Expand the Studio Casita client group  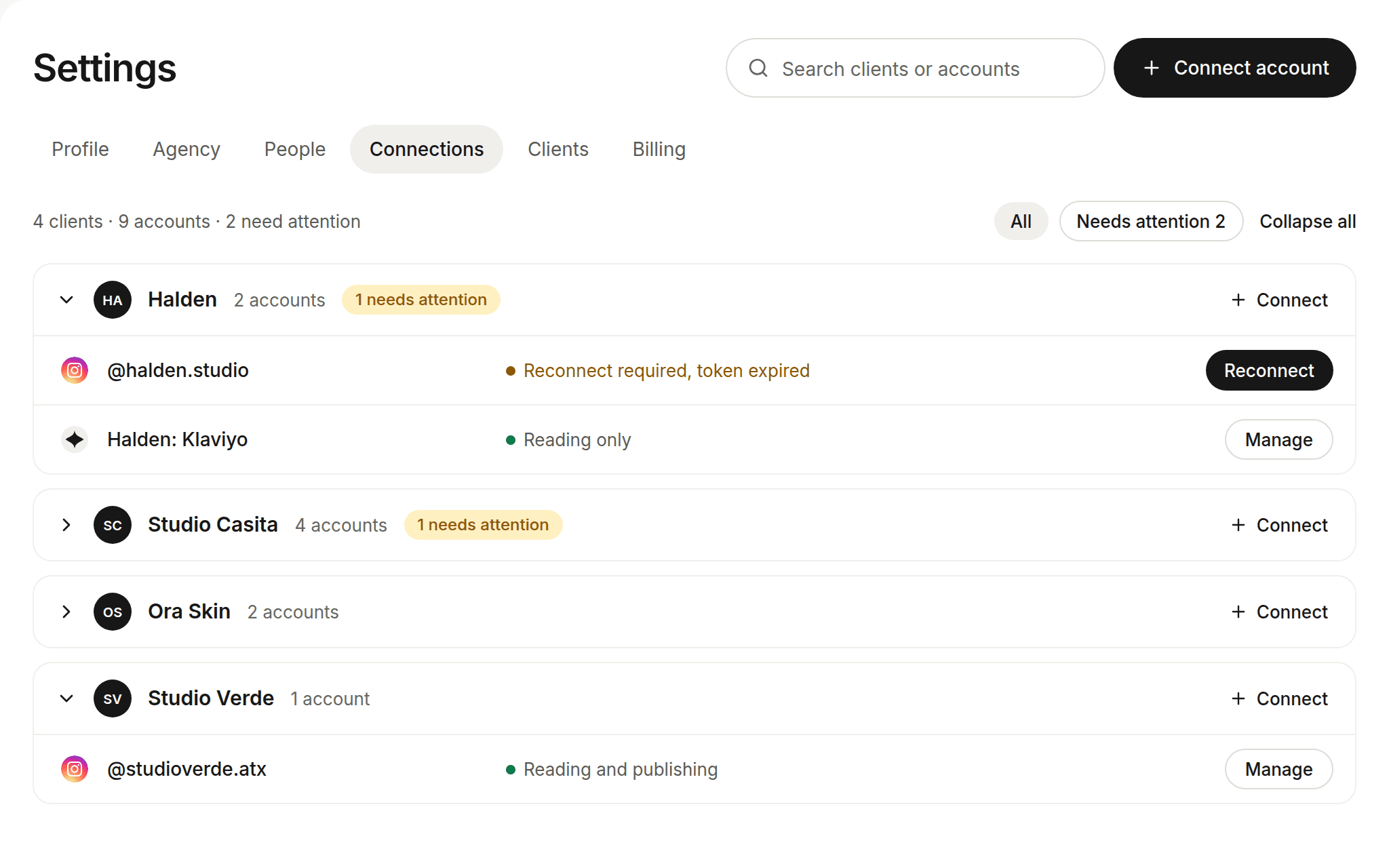click(66, 525)
